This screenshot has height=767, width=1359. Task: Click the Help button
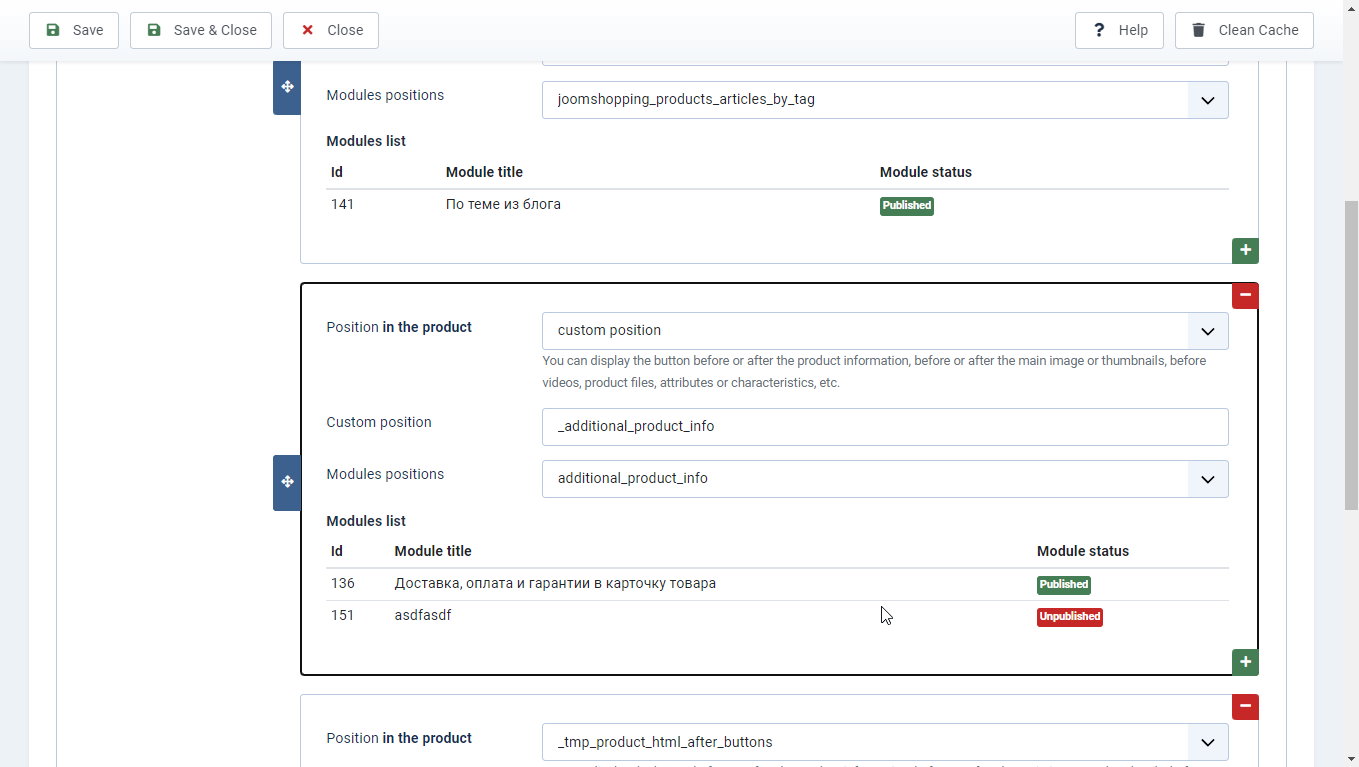[x=1119, y=29]
